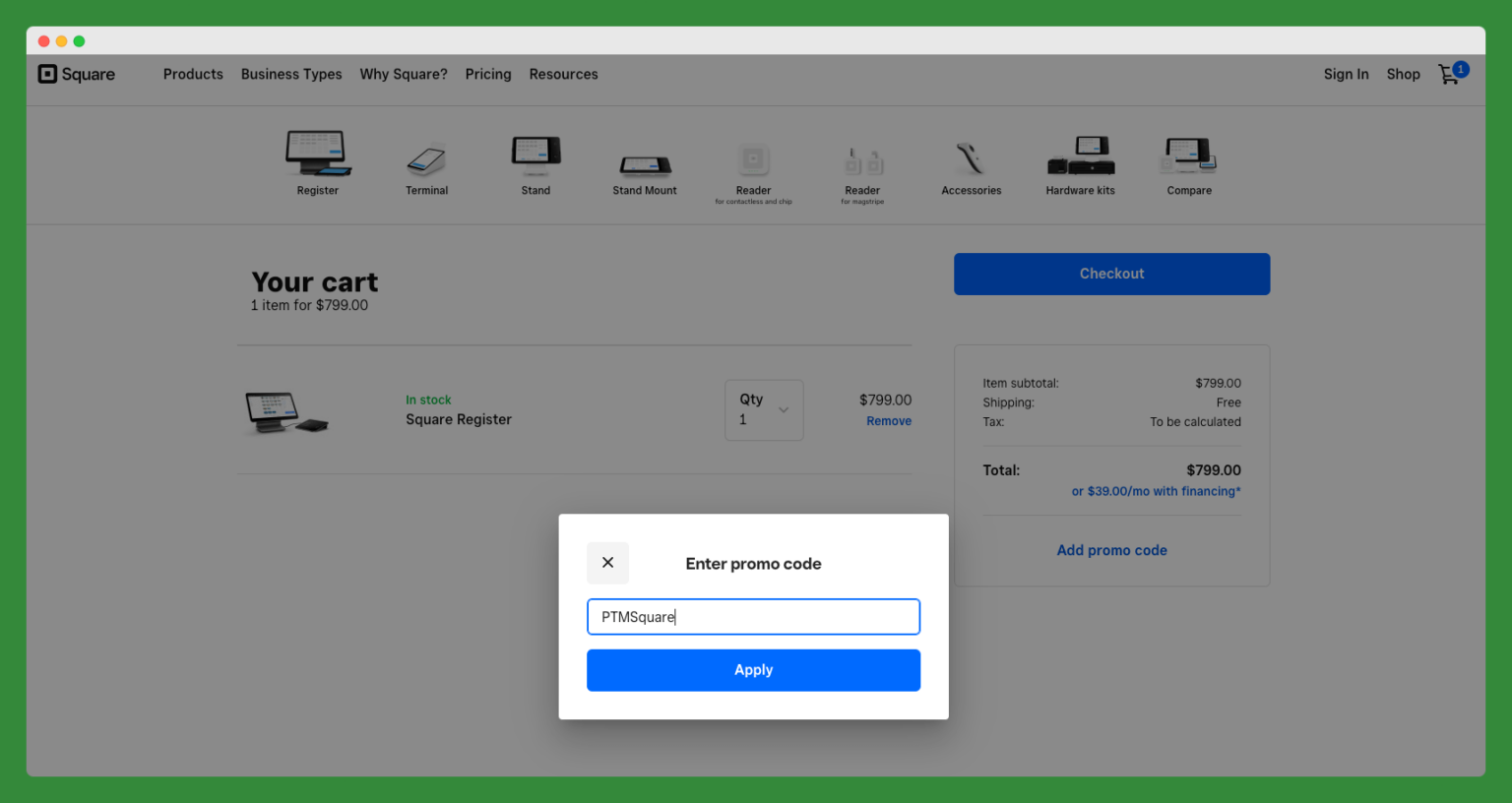Click the Square Register product thumbnail
The image size is (1512, 803).
286,411
